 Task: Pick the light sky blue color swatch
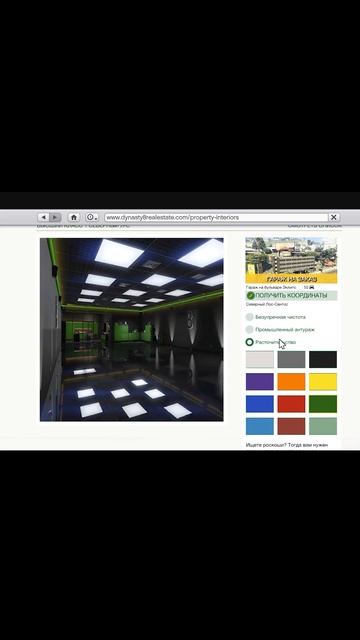click(260, 426)
